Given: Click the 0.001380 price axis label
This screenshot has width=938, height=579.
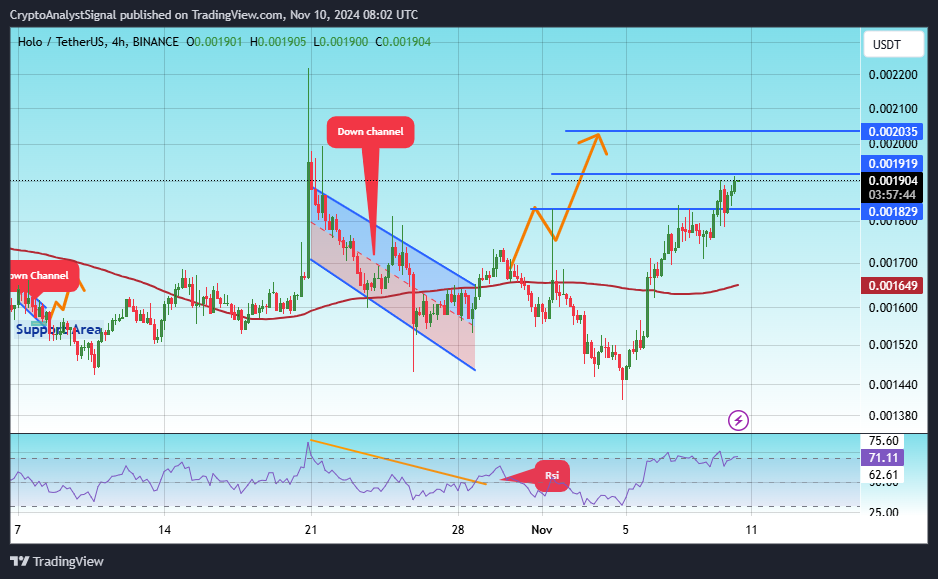Looking at the screenshot, I should coord(893,416).
